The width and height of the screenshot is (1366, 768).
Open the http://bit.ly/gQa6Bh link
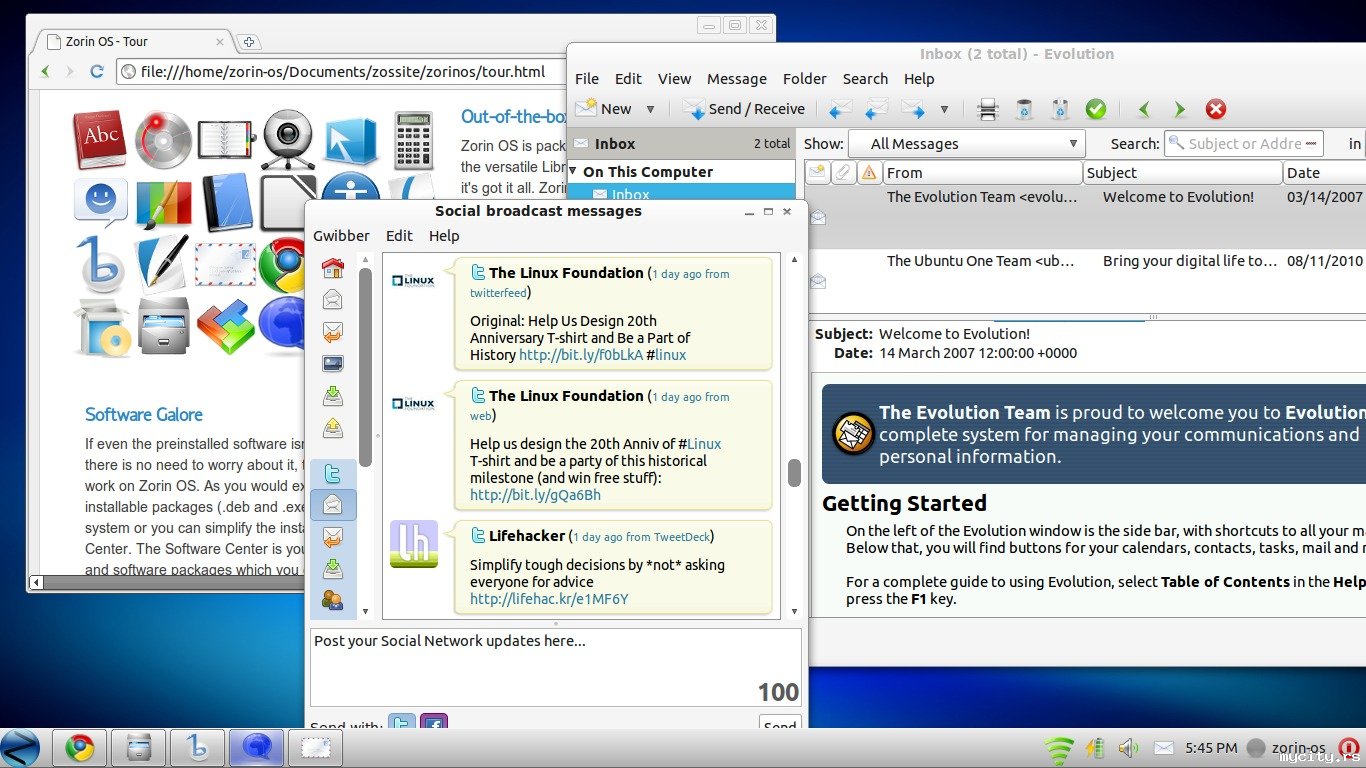pyautogui.click(x=536, y=495)
